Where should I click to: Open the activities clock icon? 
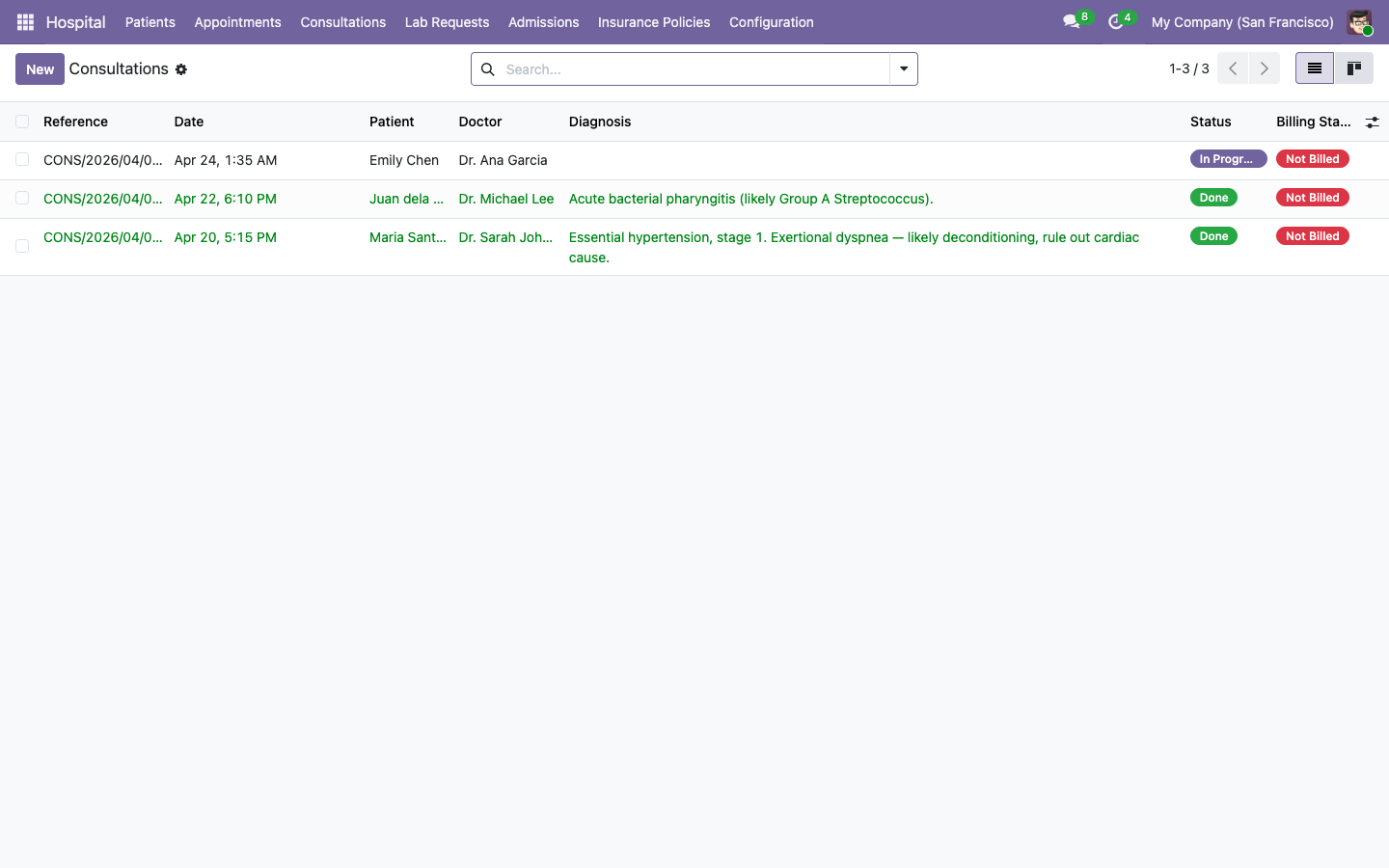click(x=1116, y=21)
